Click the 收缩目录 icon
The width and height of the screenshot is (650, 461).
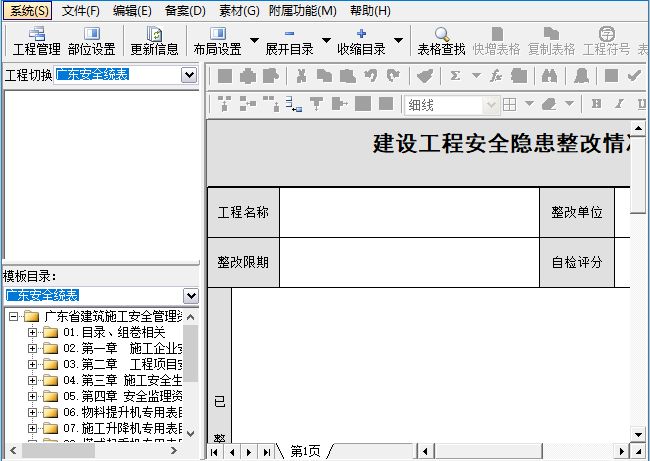pyautogui.click(x=361, y=41)
